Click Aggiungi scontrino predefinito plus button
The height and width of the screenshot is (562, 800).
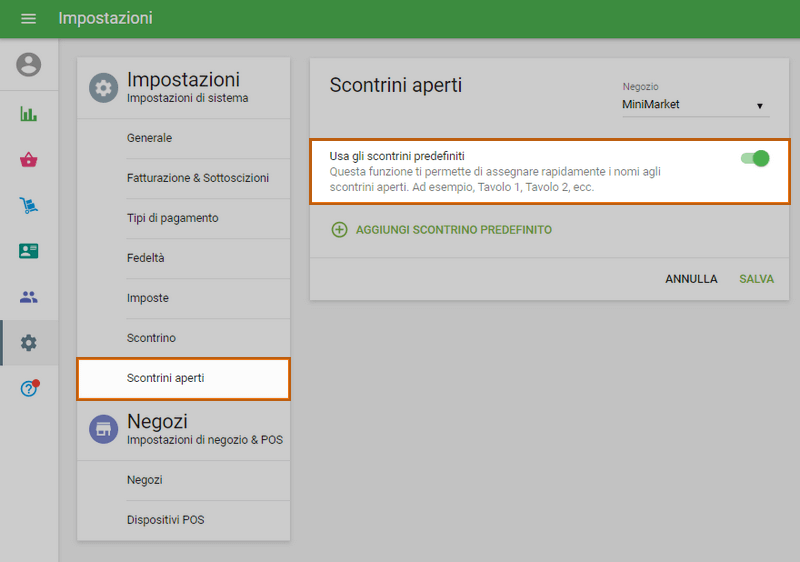339,230
